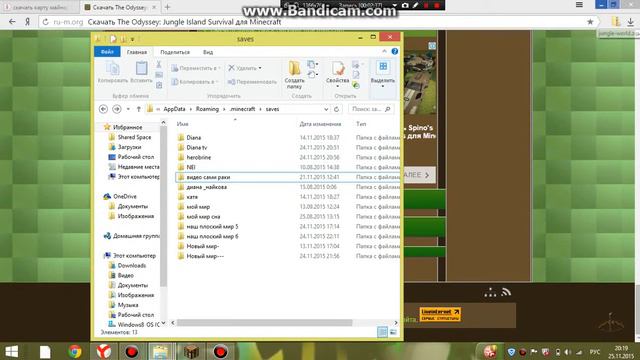The height and width of the screenshot is (360, 640).
Task: Click the Удалить delete button
Action: 244,68
